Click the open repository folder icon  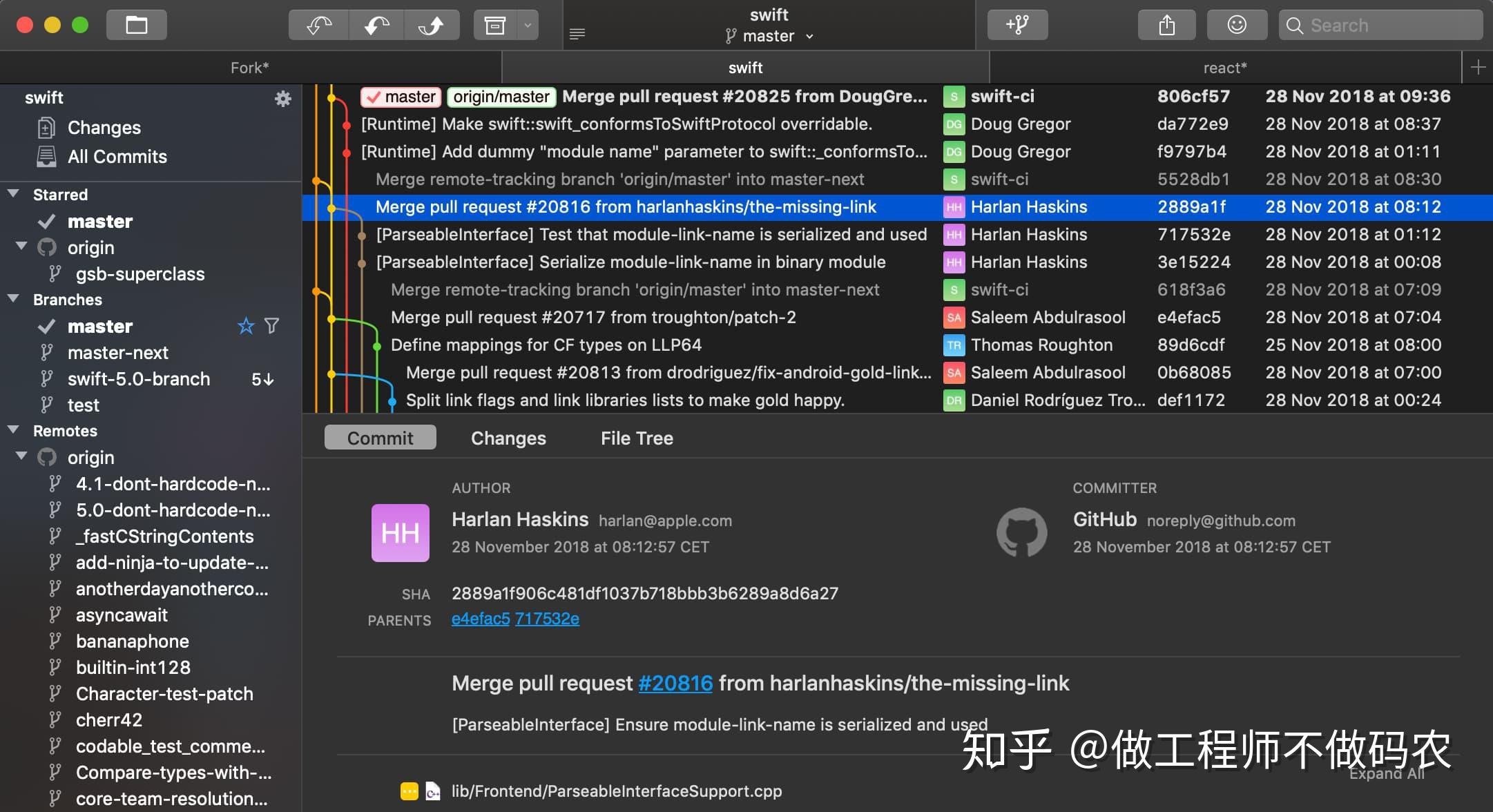136,26
